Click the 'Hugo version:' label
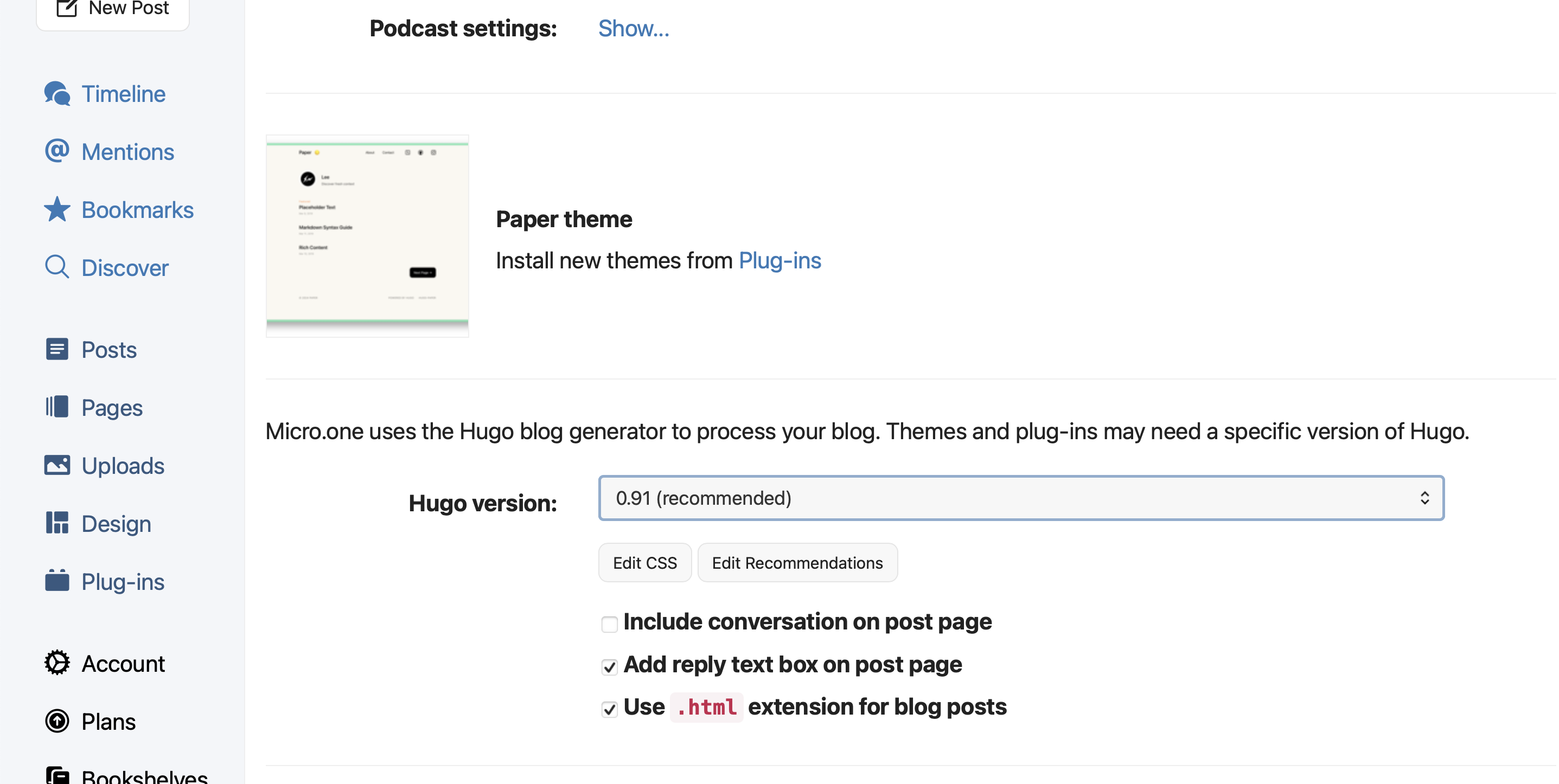The height and width of the screenshot is (784, 1559). click(482, 503)
